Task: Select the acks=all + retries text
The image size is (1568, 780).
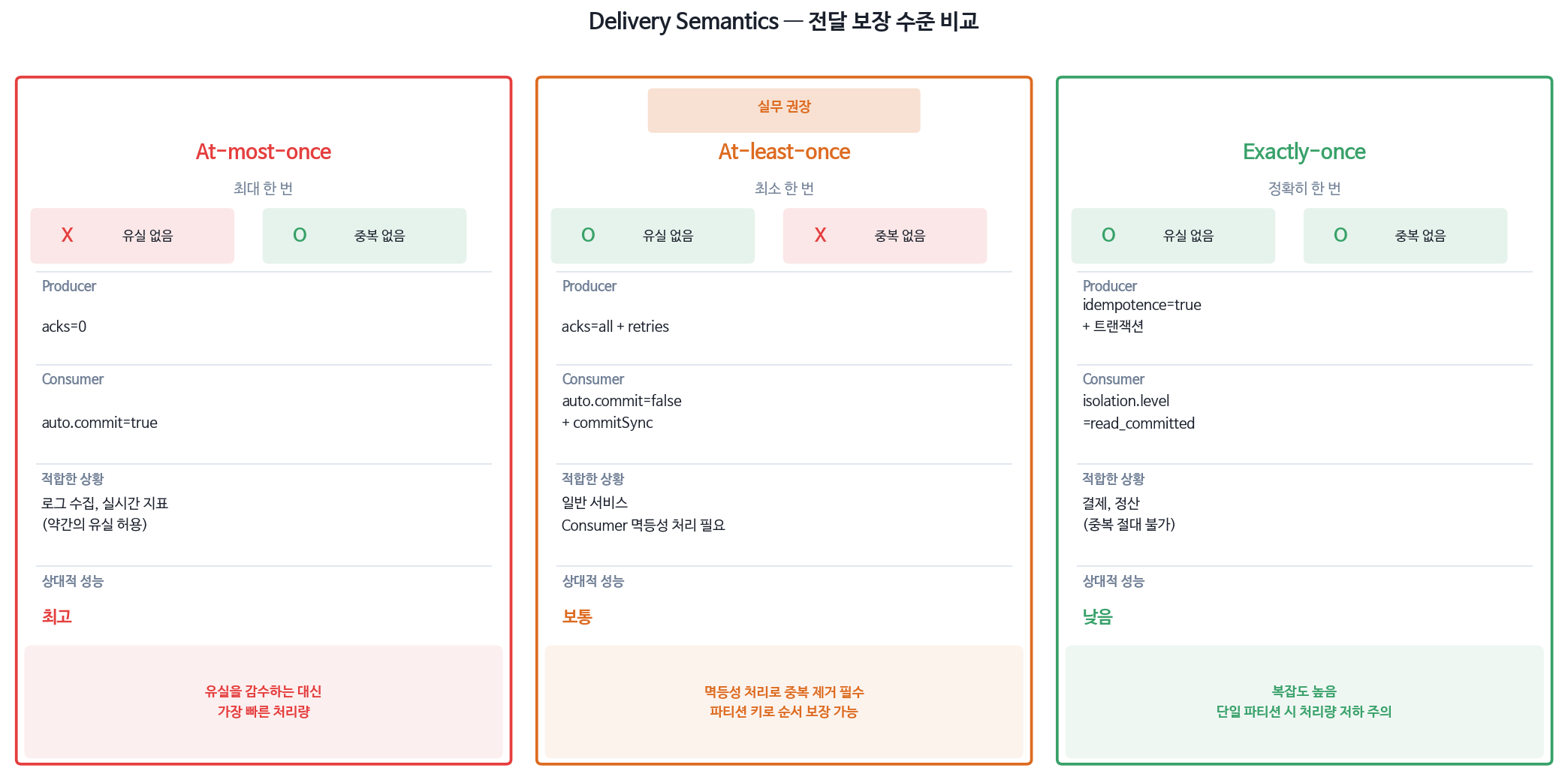Action: (x=615, y=327)
